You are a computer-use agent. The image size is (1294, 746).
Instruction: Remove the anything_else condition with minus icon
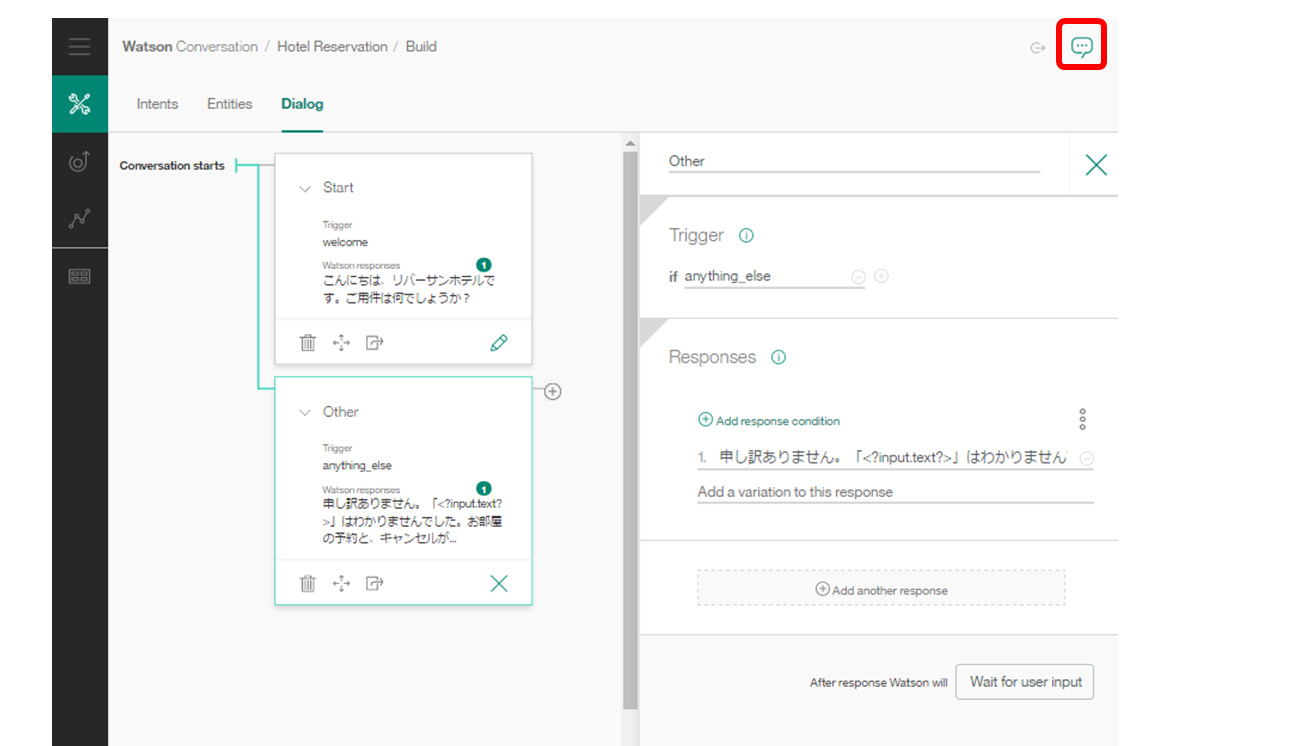[x=858, y=277]
